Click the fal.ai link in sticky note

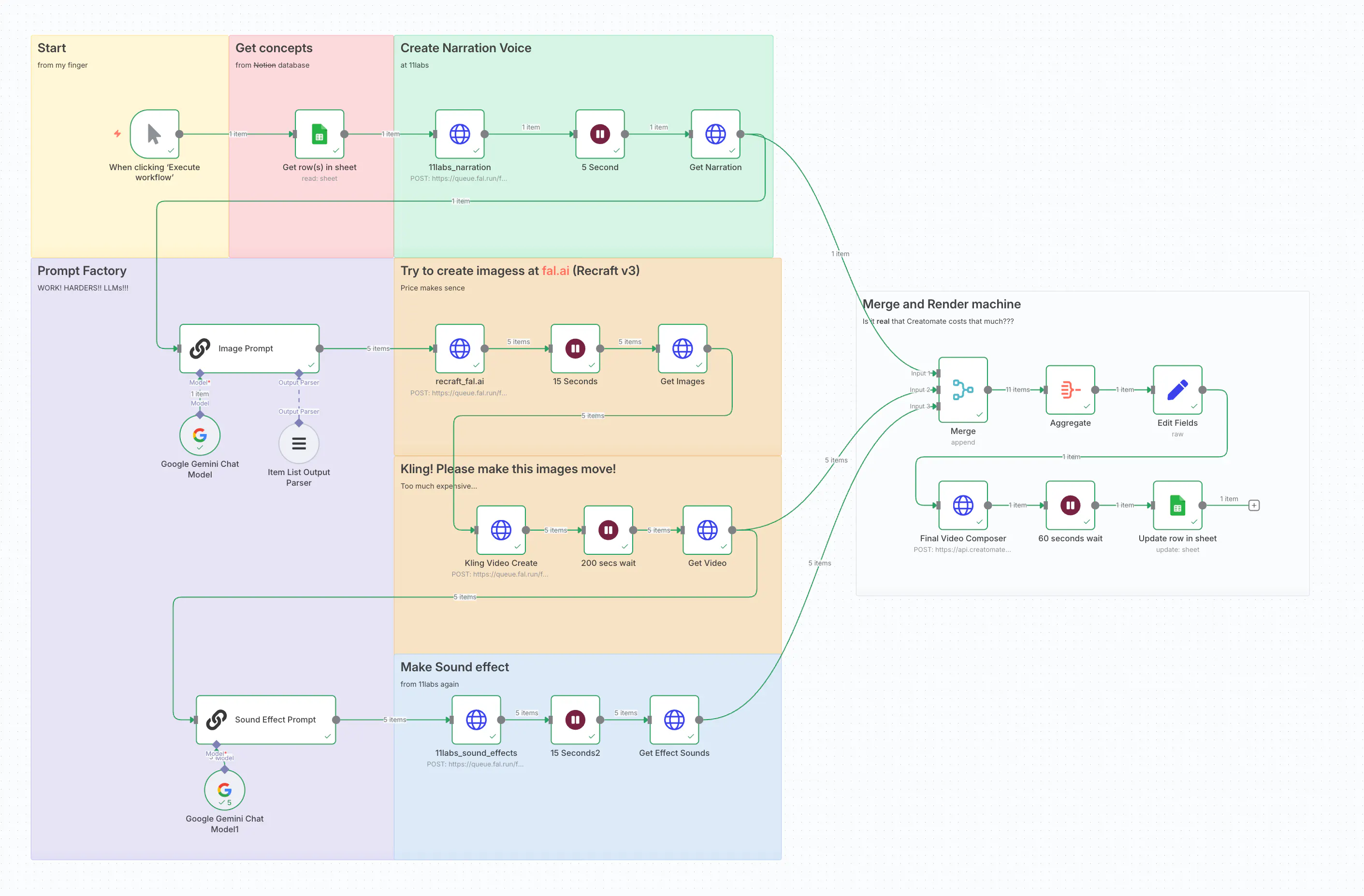coord(555,271)
